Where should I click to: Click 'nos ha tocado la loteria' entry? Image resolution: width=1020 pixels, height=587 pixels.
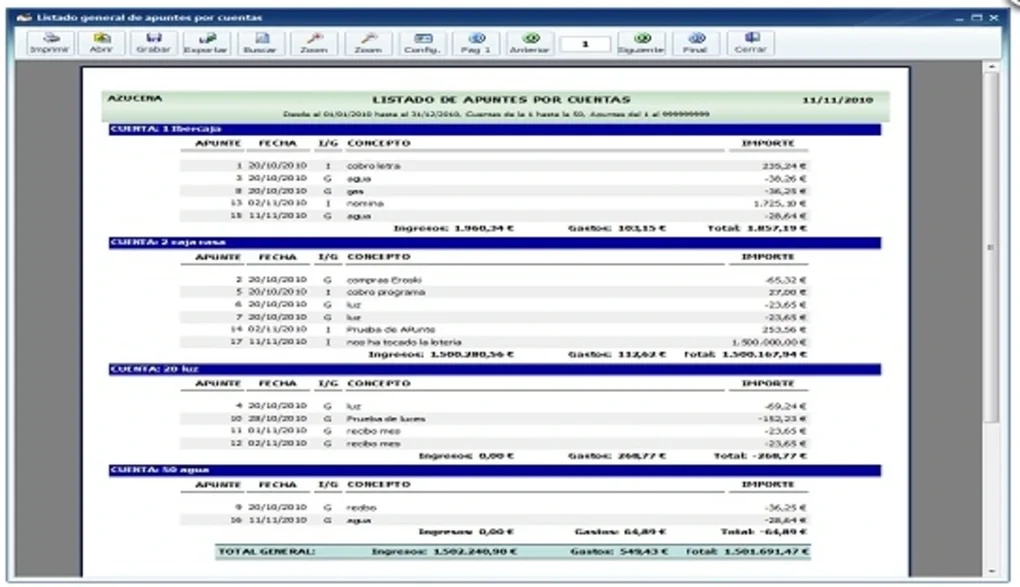point(404,342)
